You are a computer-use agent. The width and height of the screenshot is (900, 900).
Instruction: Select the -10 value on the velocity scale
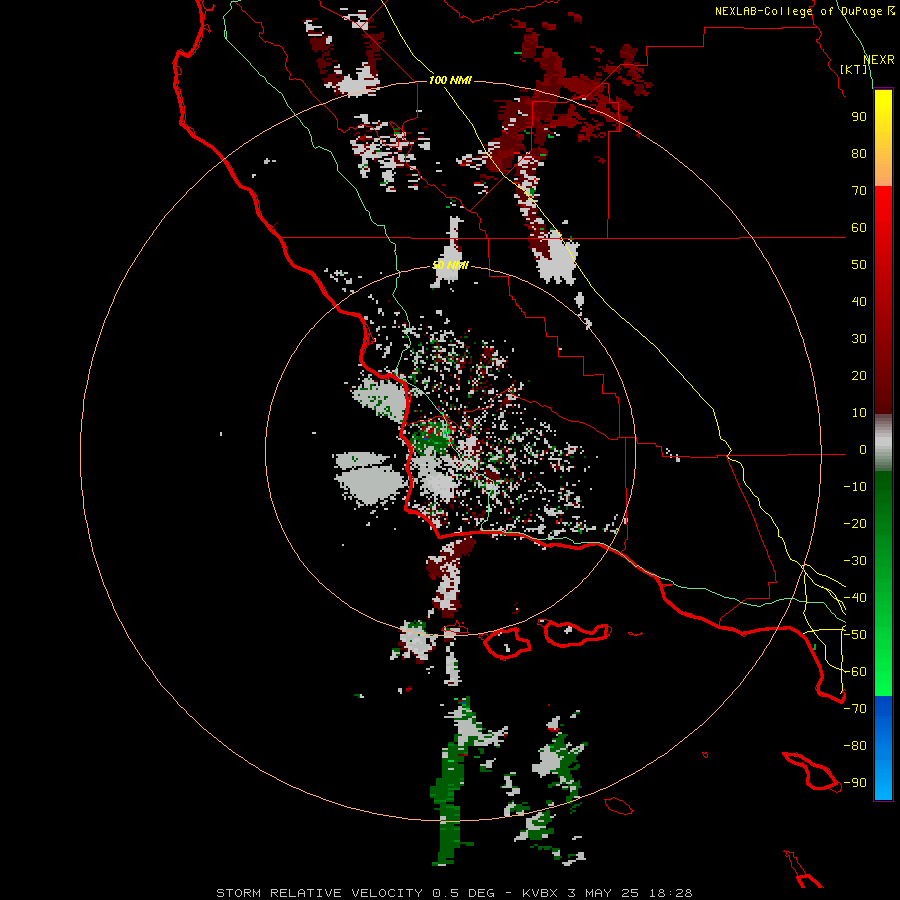click(x=855, y=487)
